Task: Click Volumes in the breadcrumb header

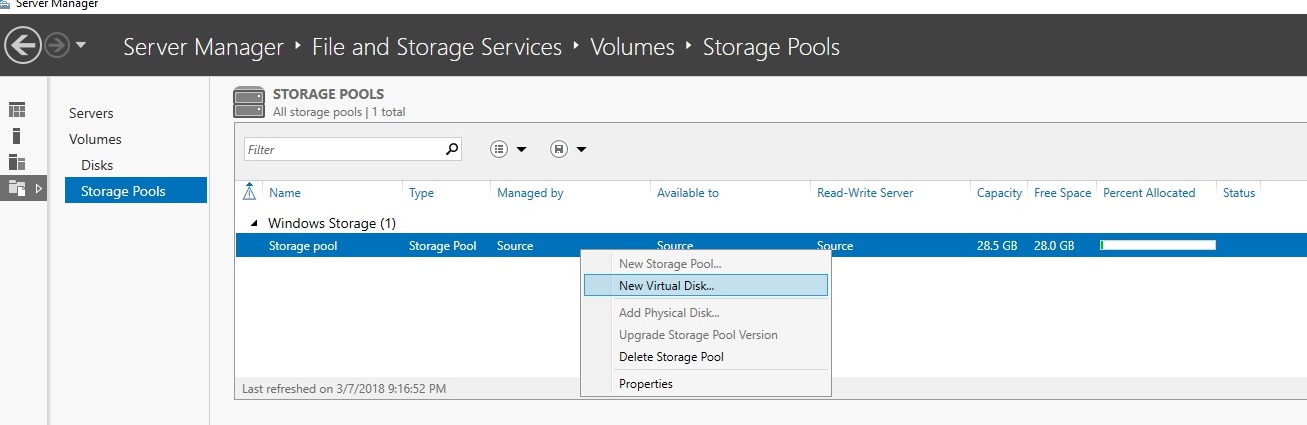Action: click(633, 47)
